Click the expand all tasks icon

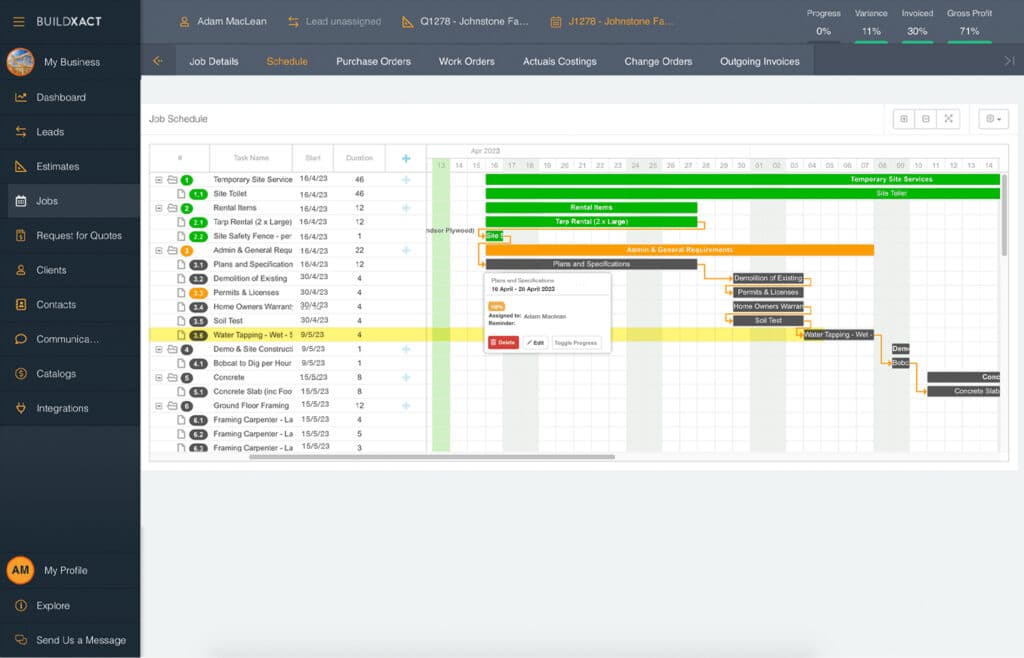tap(904, 119)
